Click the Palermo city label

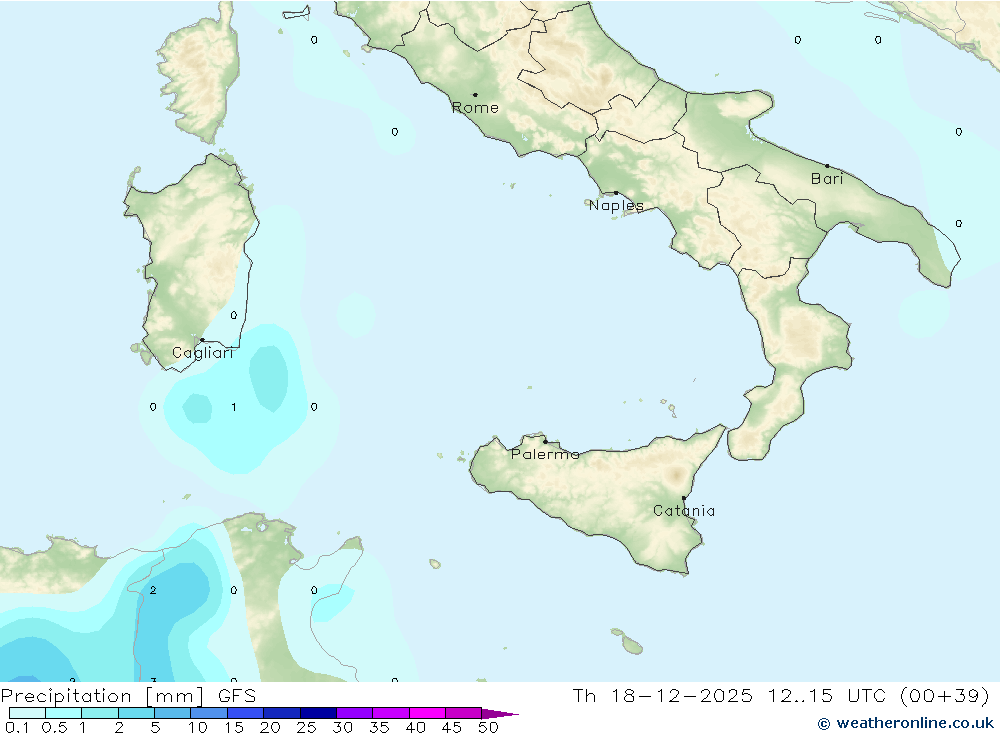[545, 454]
